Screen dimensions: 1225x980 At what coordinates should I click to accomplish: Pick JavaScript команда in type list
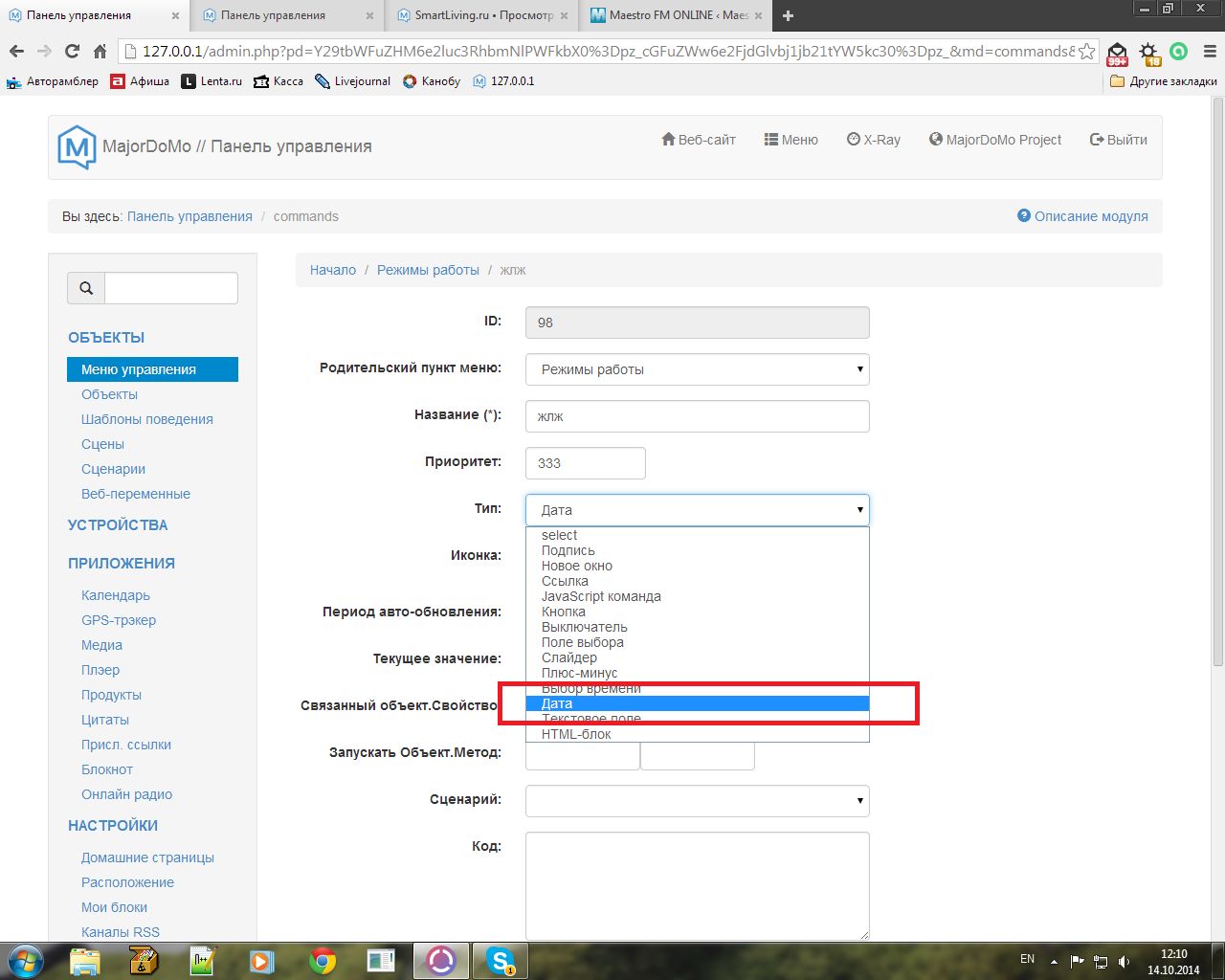601,596
